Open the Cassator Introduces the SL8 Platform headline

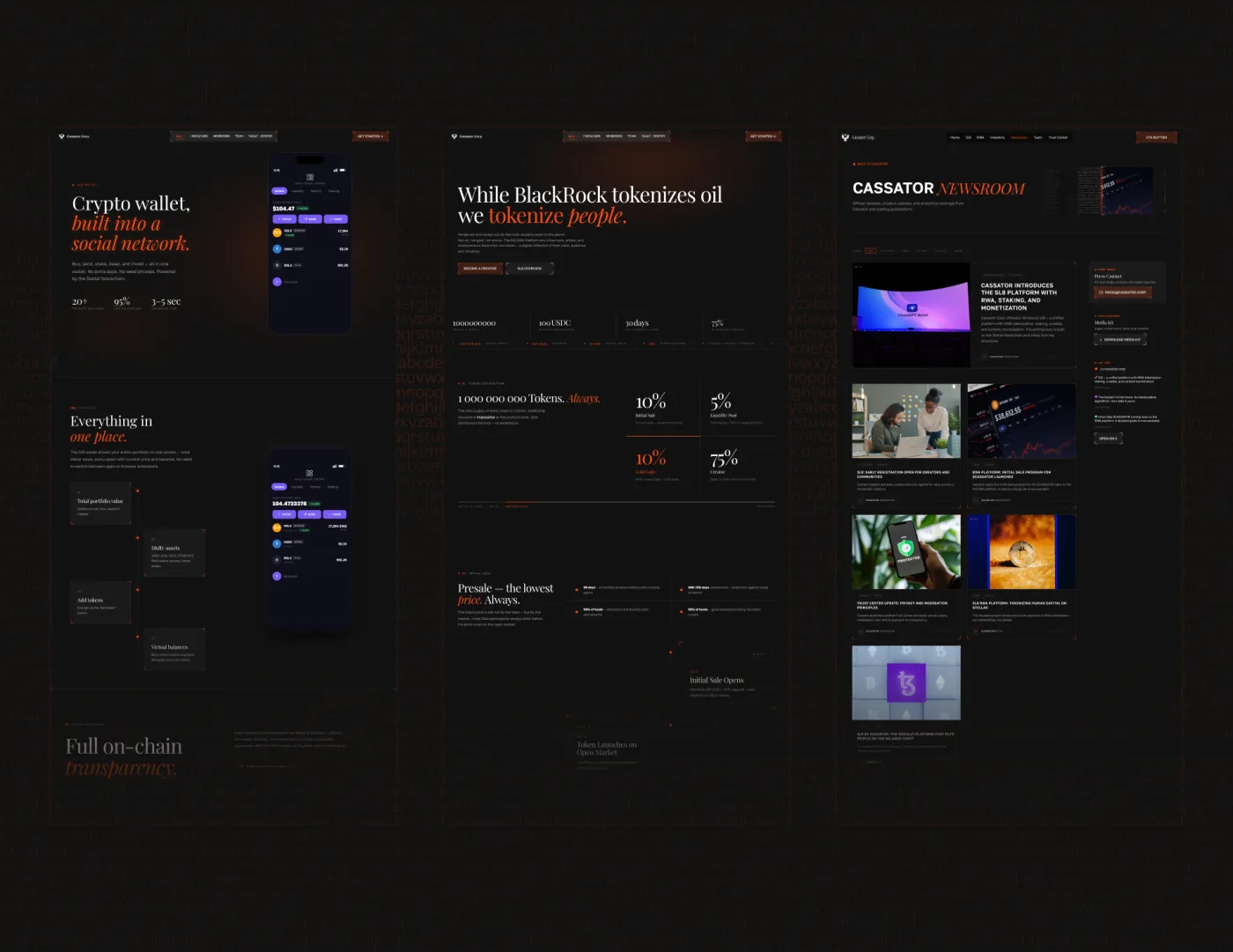(x=1018, y=297)
